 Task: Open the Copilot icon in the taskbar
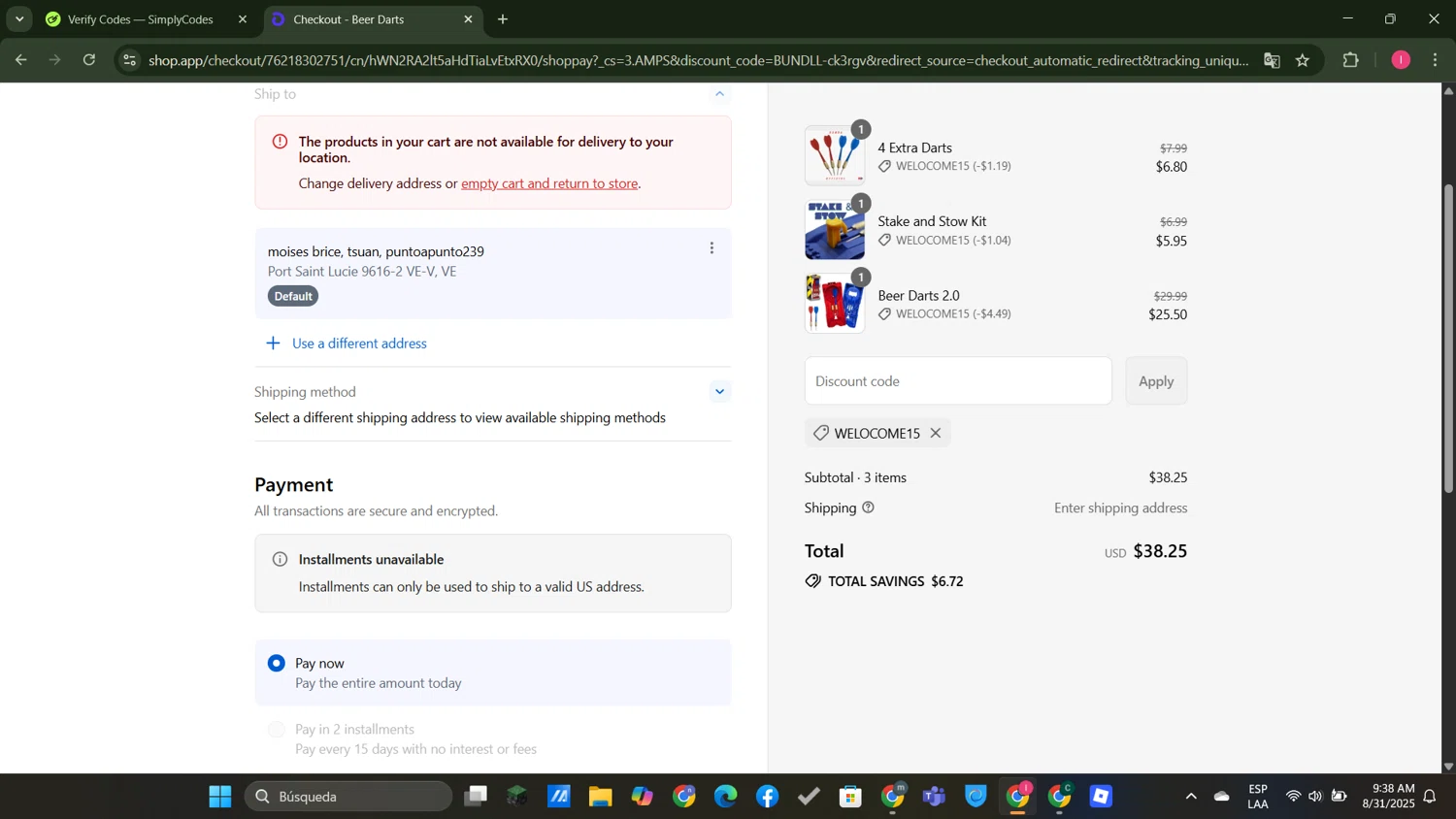tap(643, 797)
